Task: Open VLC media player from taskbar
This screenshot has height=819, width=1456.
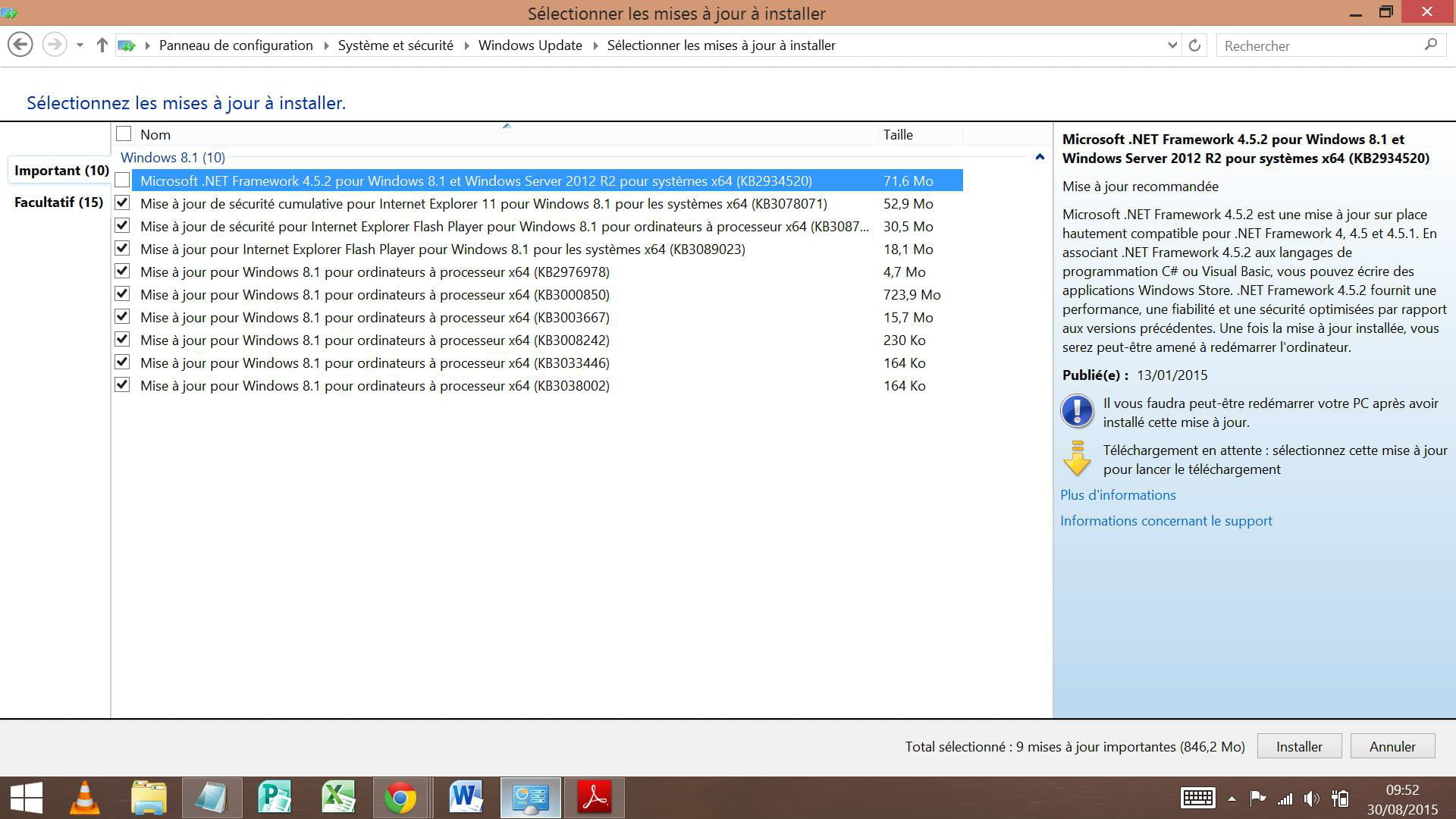Action: [84, 798]
